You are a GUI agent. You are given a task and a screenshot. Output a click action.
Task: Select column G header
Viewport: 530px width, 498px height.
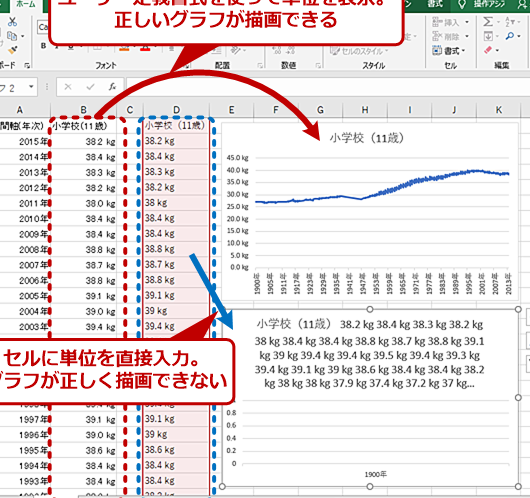pyautogui.click(x=320, y=110)
